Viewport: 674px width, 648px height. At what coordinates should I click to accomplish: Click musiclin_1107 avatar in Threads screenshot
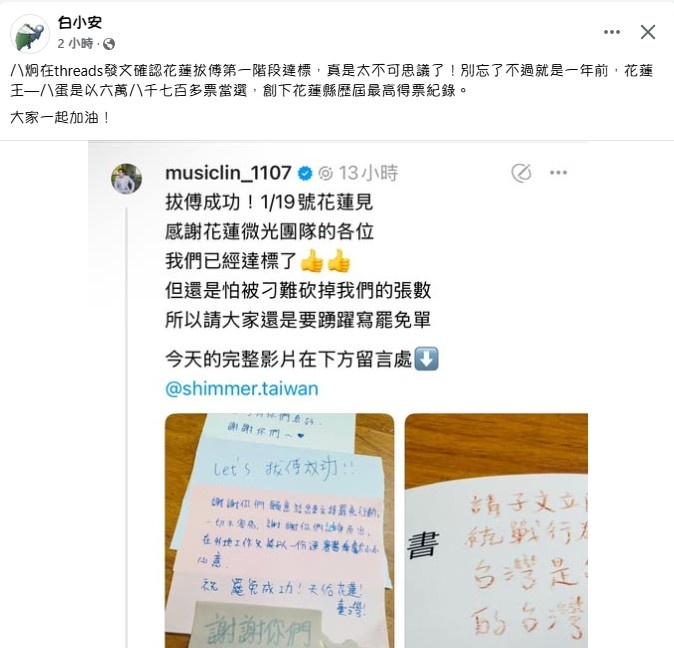coord(126,178)
